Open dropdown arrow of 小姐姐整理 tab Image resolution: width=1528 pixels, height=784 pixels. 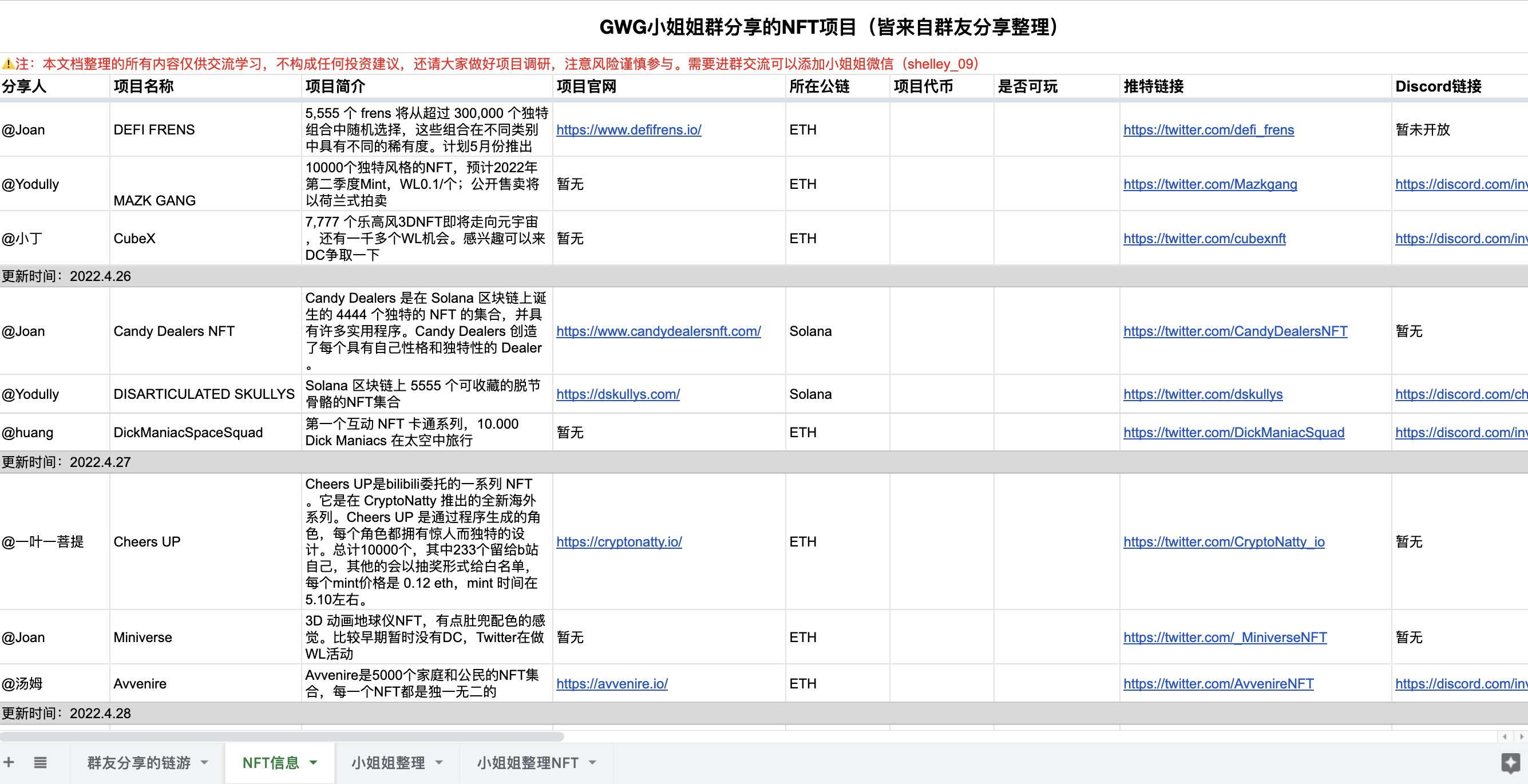pos(440,763)
